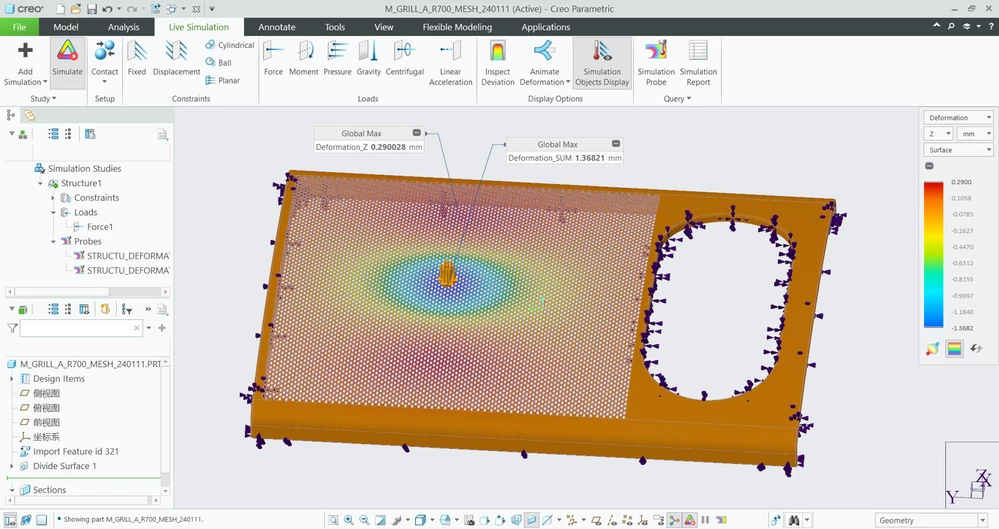Apply a Centrifugal load
999x529 pixels.
pos(405,58)
